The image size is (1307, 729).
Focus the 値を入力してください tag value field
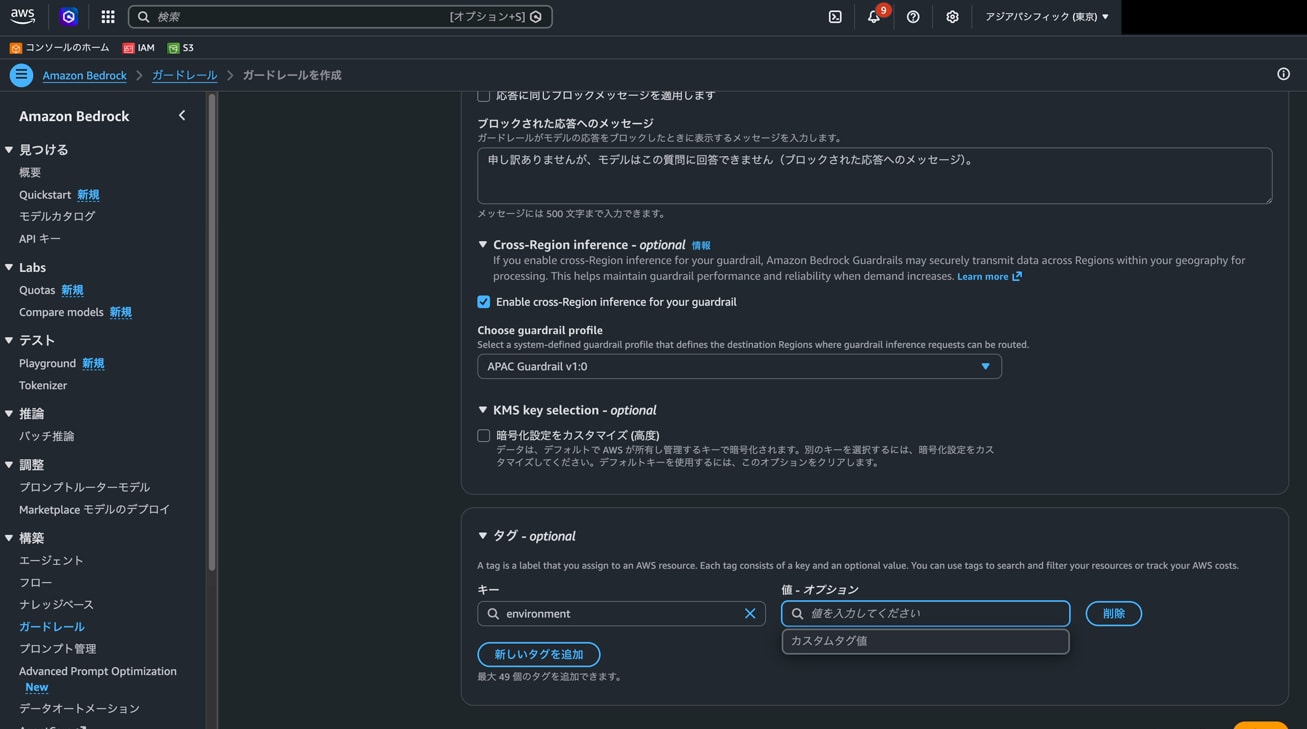(925, 614)
